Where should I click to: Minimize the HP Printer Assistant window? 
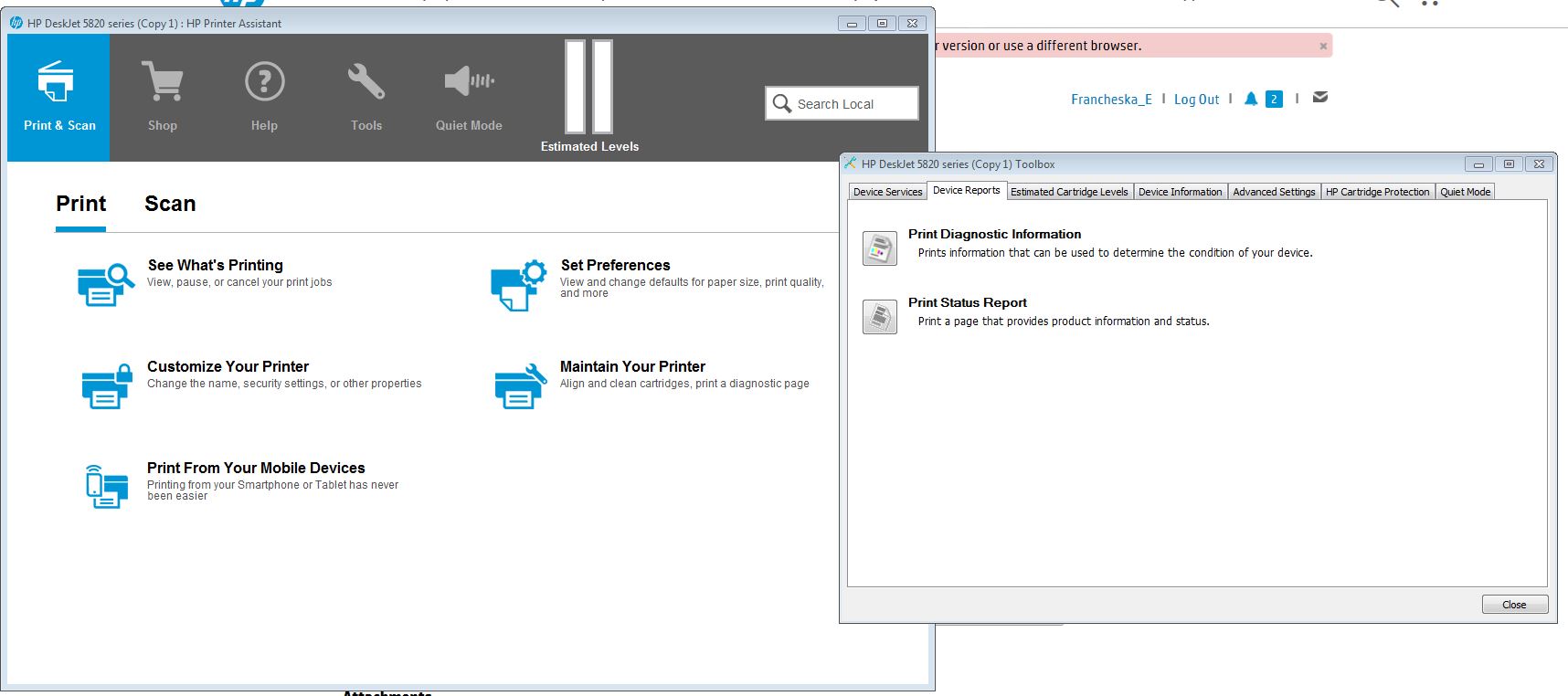click(852, 23)
